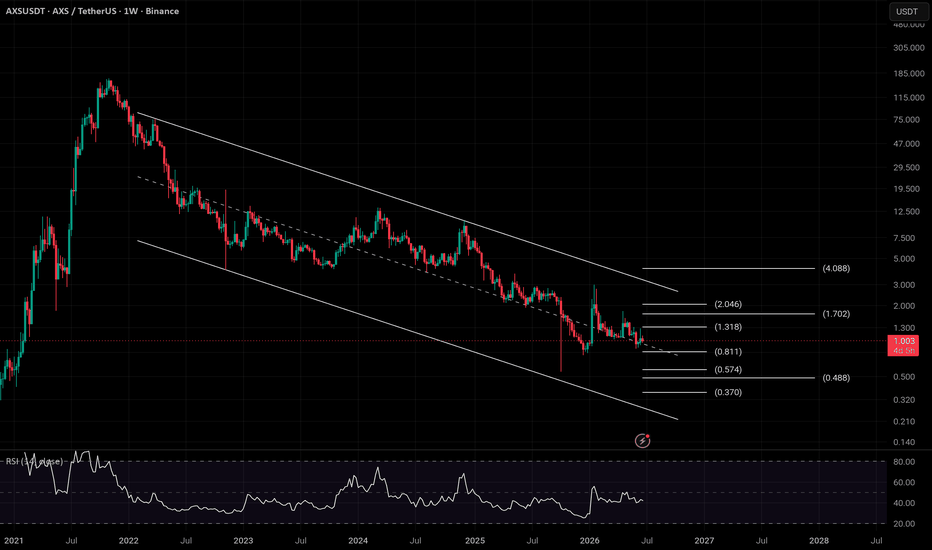
Task: Click the 75.000 price axis value
Action: pos(906,120)
